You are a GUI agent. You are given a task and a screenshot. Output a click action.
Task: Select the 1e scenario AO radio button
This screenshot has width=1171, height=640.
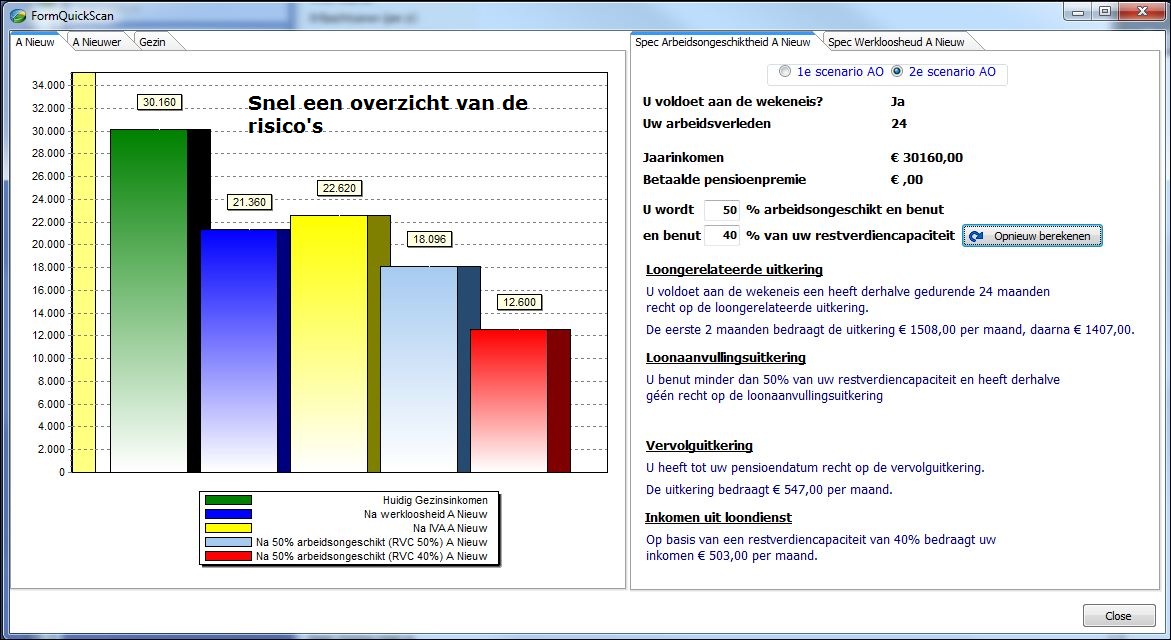point(784,72)
